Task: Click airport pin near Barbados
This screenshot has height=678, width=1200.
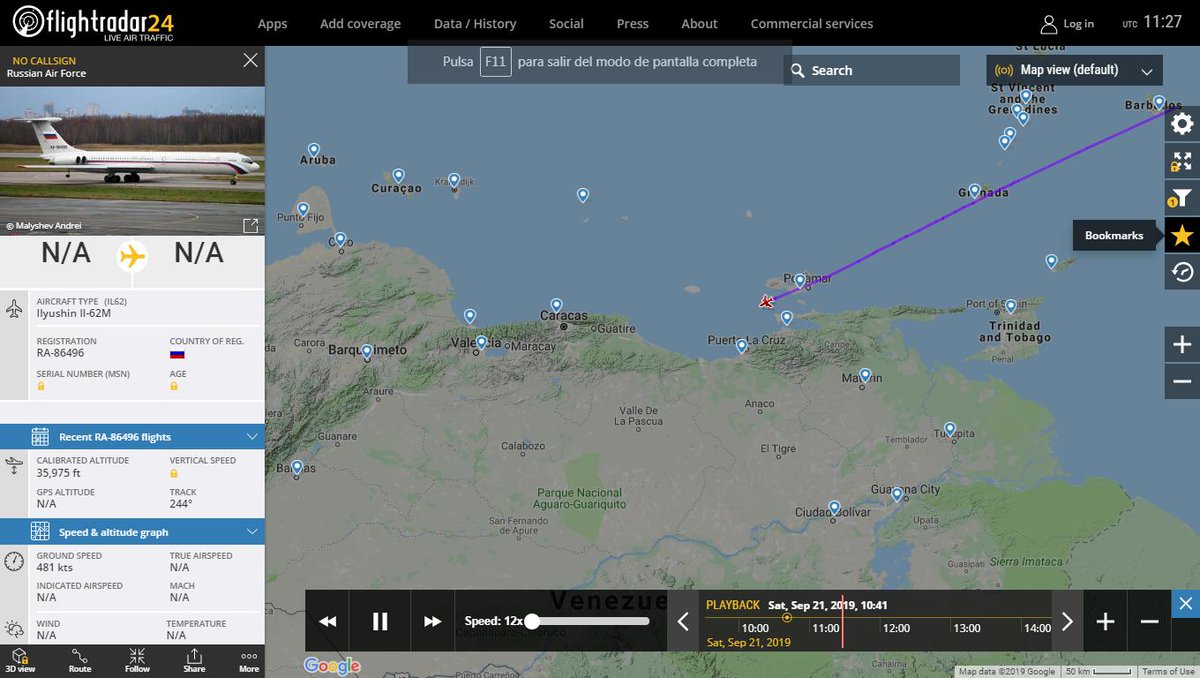Action: point(1159,102)
